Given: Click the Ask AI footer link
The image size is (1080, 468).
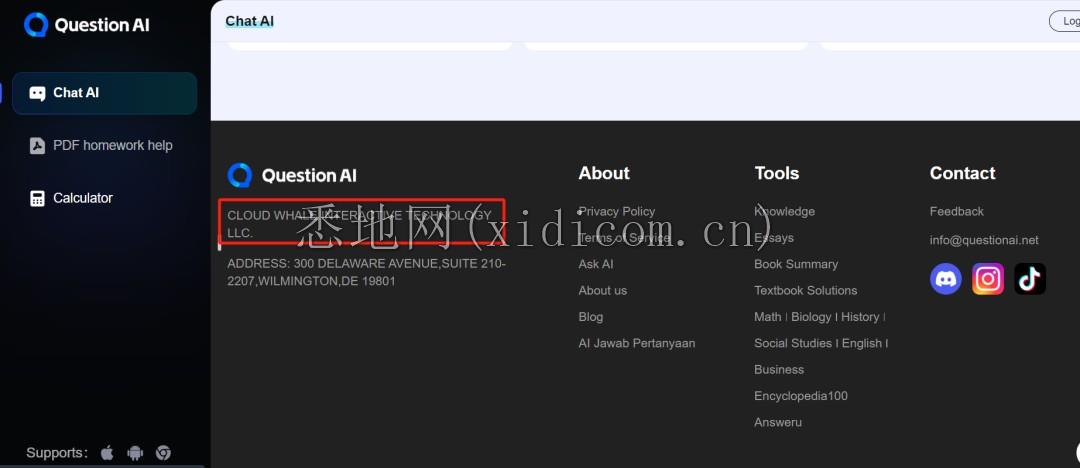Looking at the screenshot, I should [596, 264].
